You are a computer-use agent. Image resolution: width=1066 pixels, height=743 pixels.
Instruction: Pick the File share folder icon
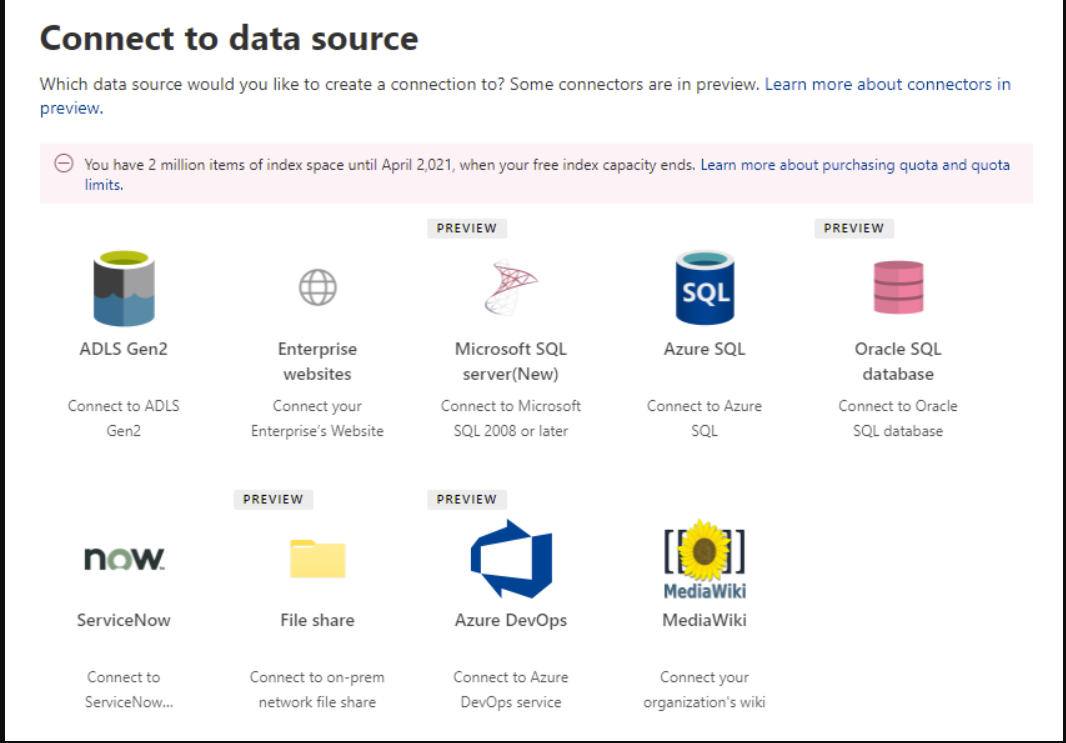pos(317,559)
